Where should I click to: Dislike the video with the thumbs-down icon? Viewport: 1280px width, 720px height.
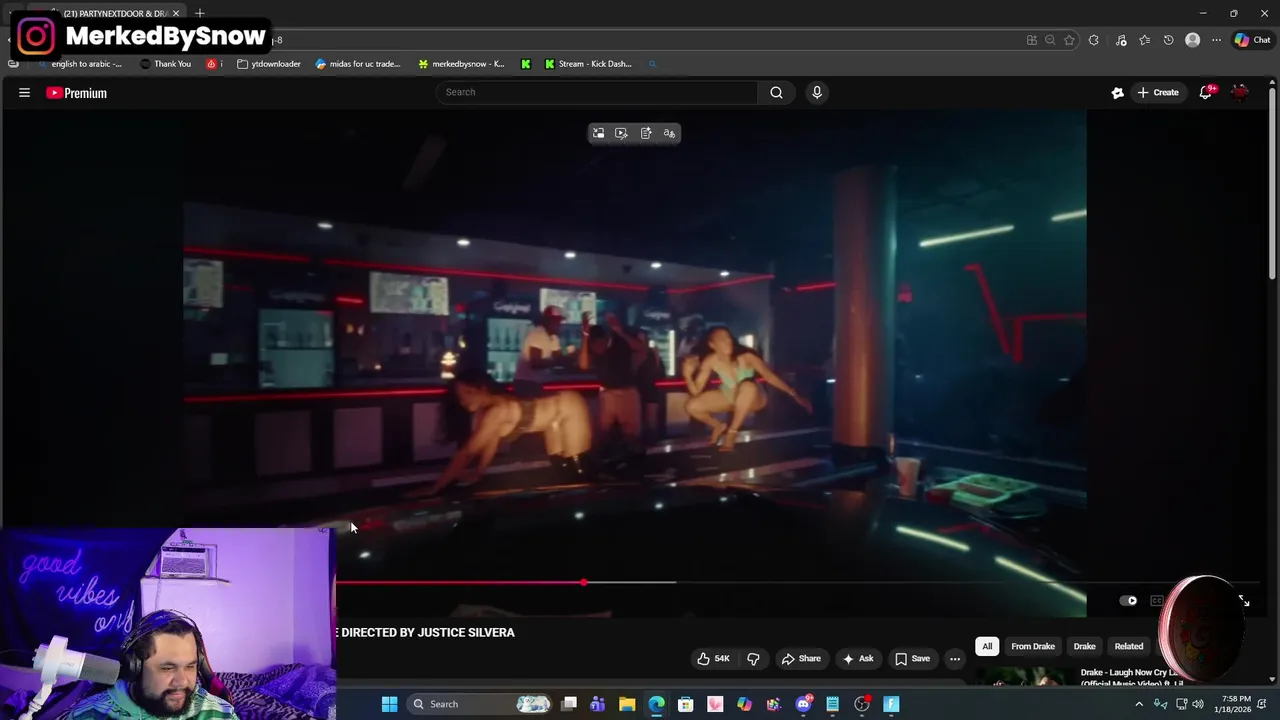[753, 659]
